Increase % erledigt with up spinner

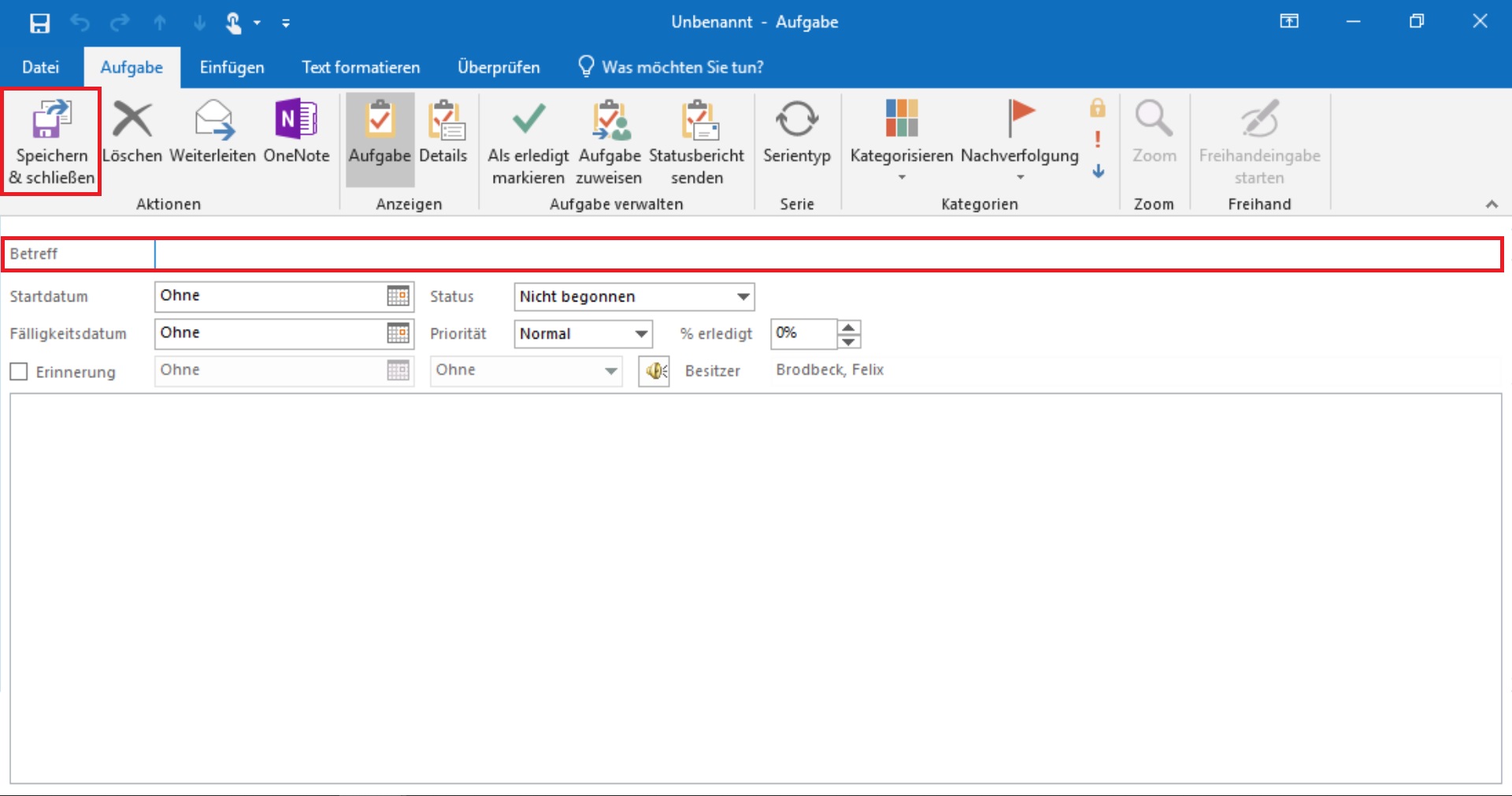848,327
